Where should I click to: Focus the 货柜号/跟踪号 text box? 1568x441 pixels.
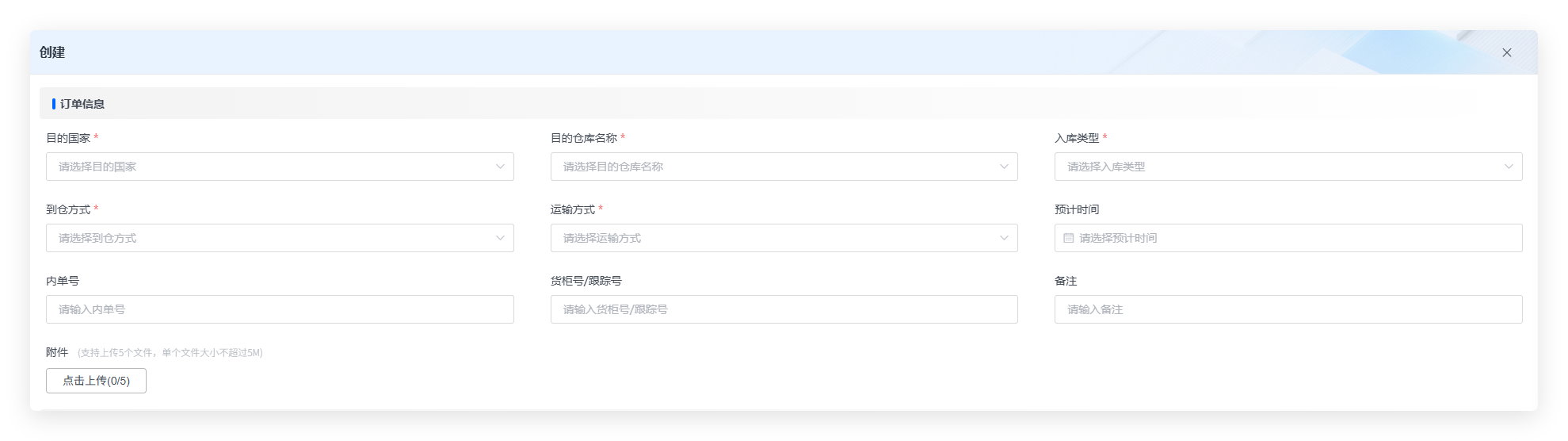[784, 309]
